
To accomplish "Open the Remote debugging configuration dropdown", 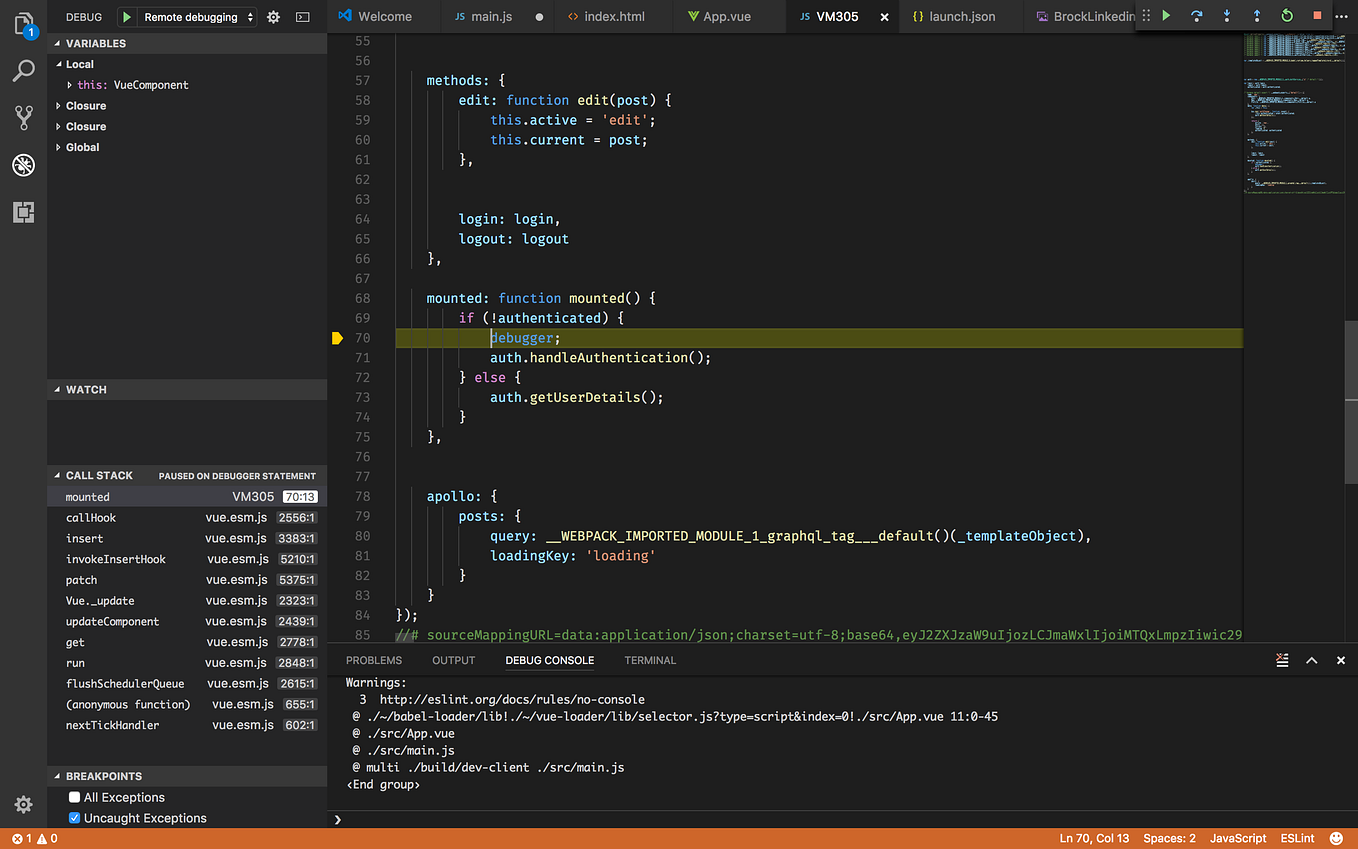I will click(x=197, y=17).
